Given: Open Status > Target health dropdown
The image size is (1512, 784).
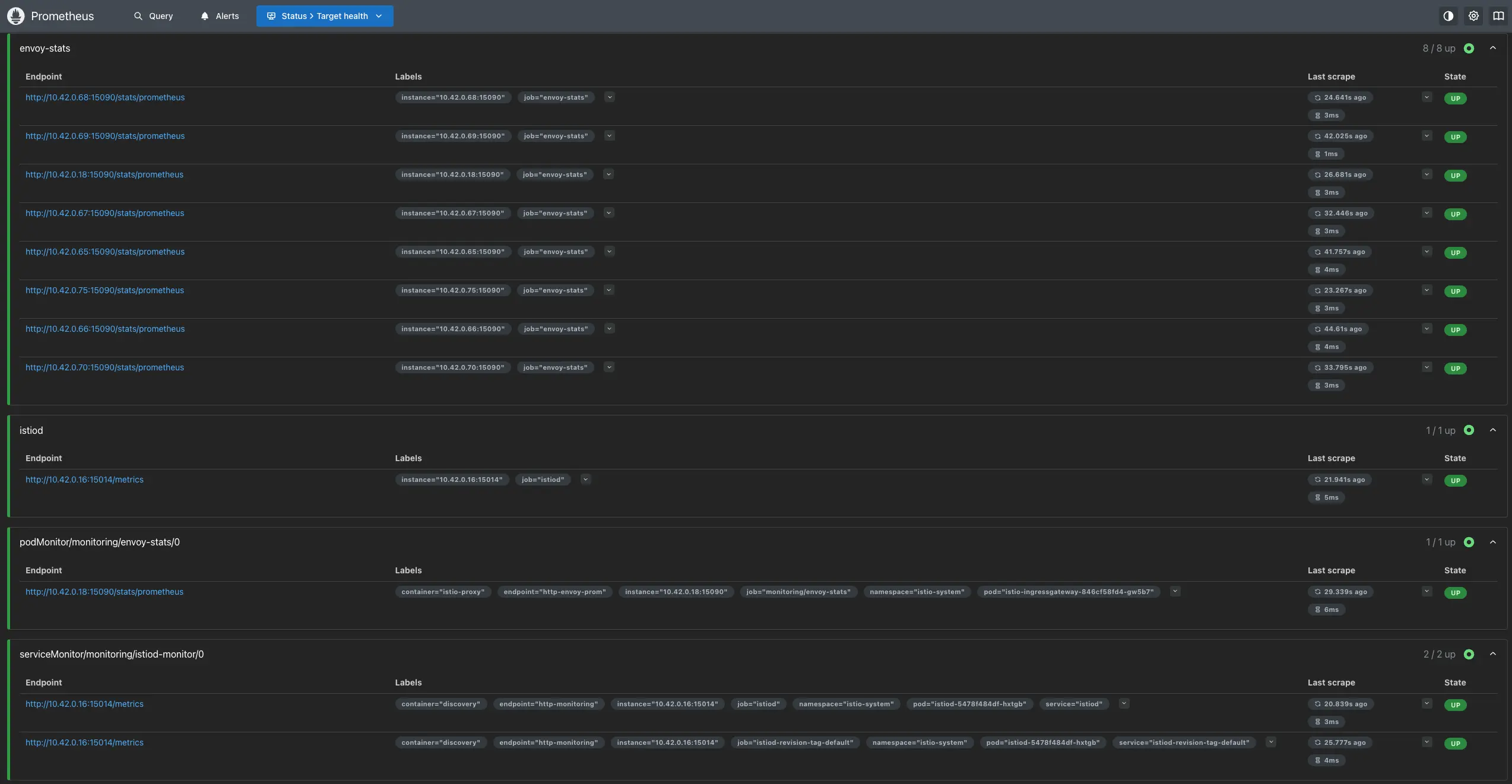Looking at the screenshot, I should point(325,16).
